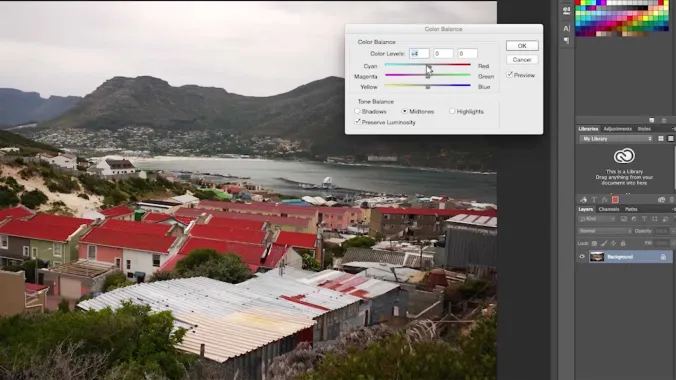Lock image pixels brush icon

click(604, 244)
